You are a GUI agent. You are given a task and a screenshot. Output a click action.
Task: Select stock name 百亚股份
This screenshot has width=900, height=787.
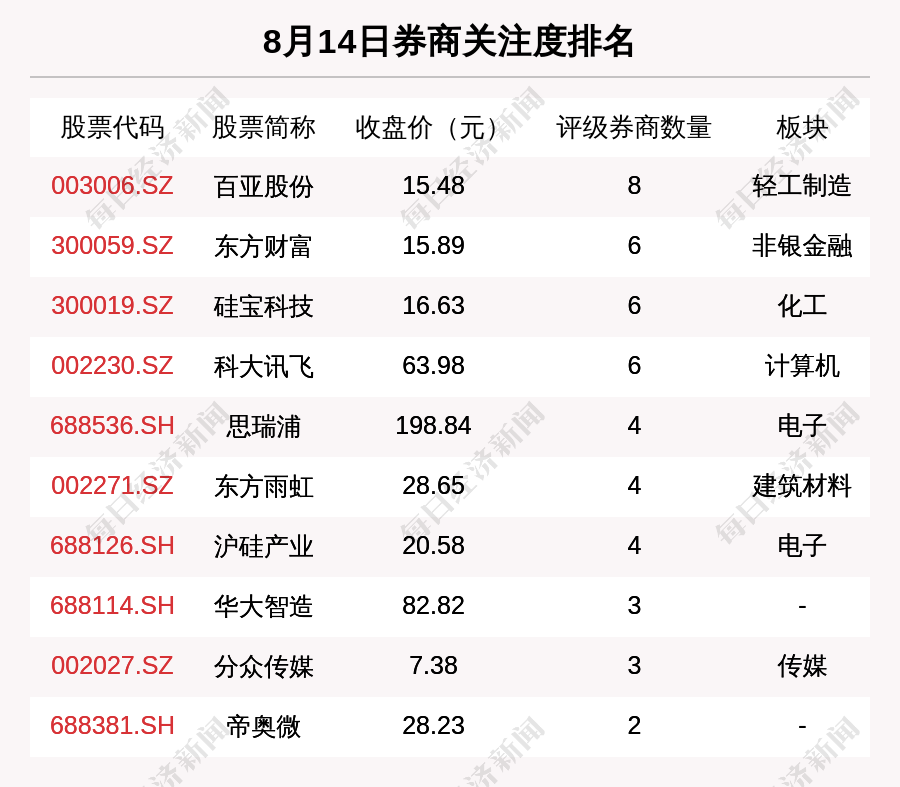263,187
